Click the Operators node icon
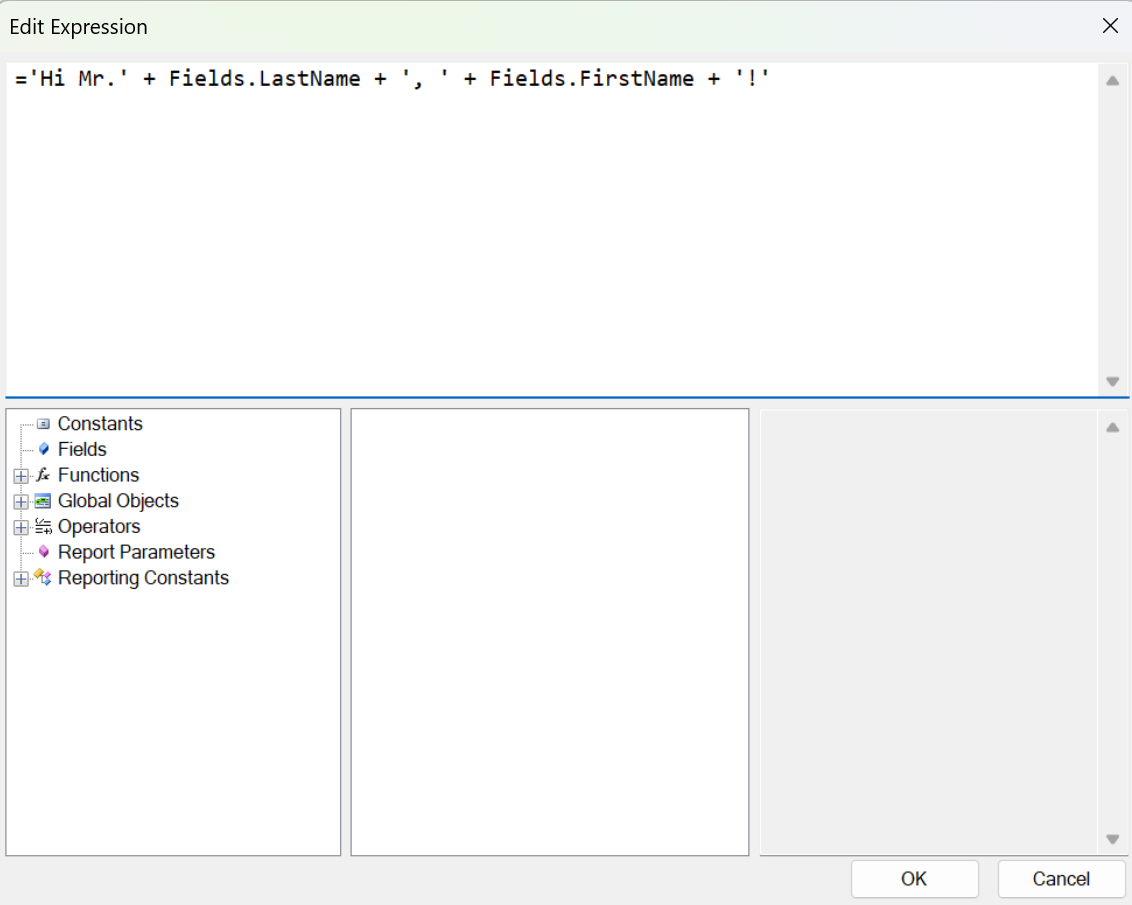This screenshot has height=905, width=1132. tap(42, 526)
